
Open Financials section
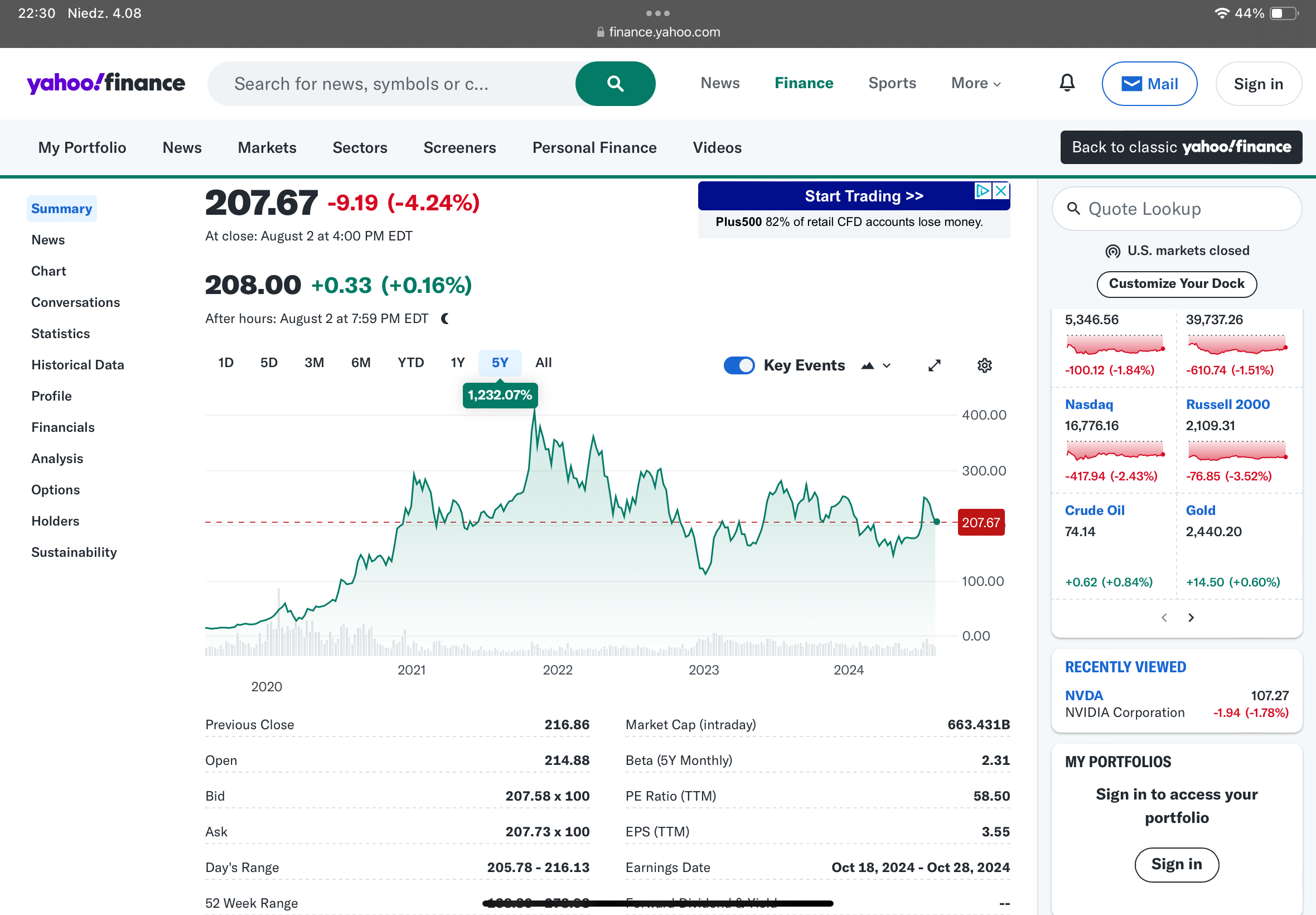(62, 427)
